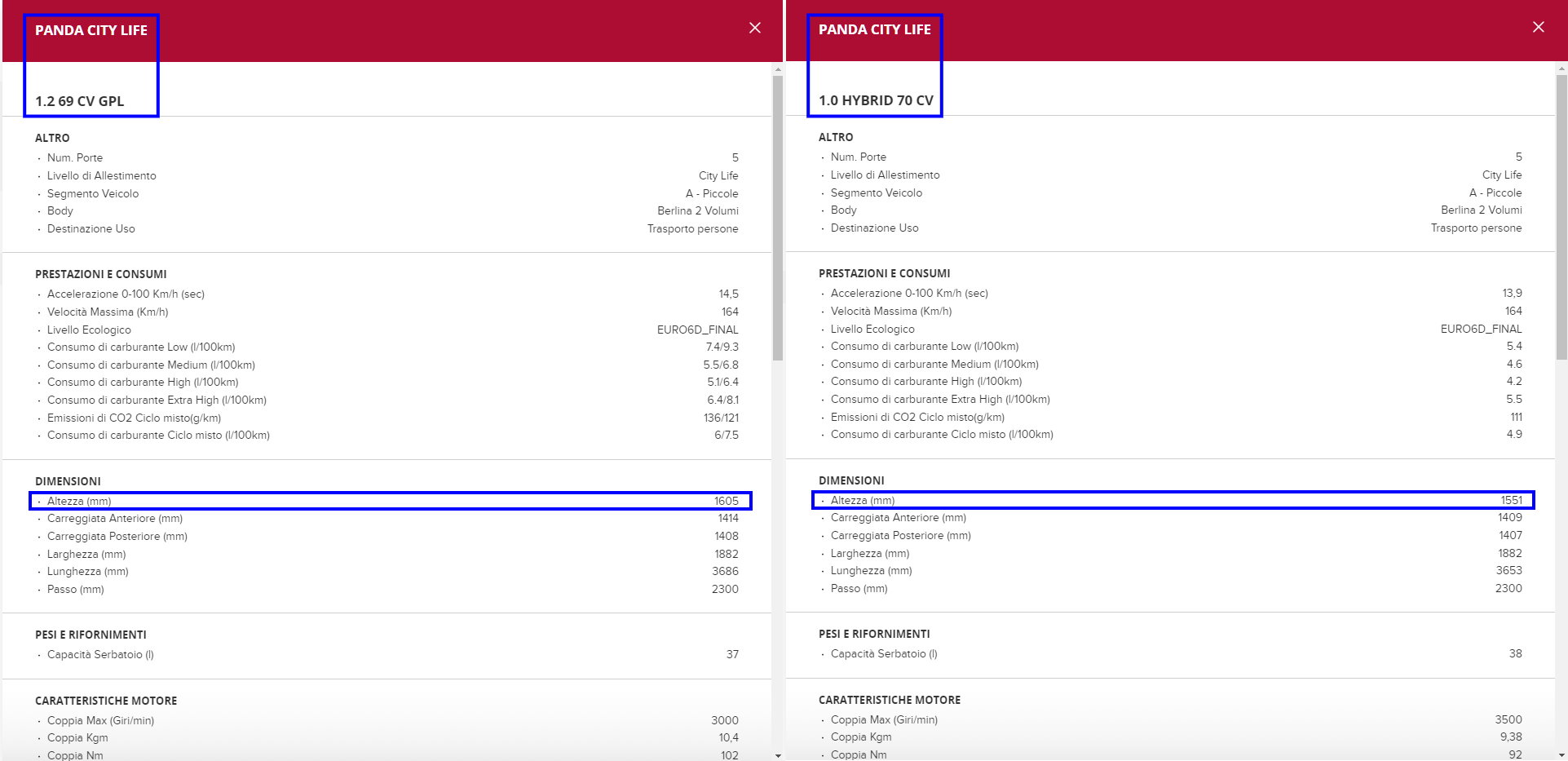Click scrollbar thumb in the 1.0 Hybrid 70 CV panel

1561,217
